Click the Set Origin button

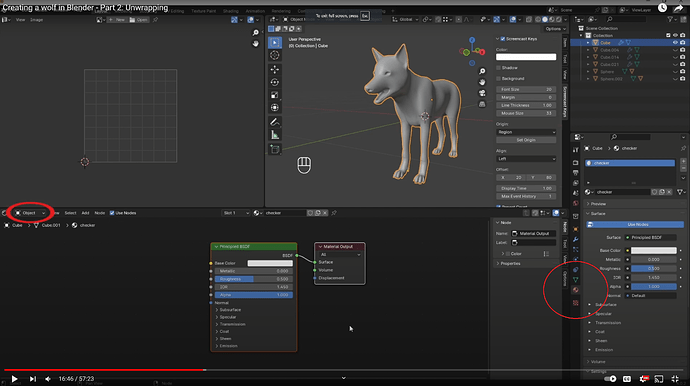(526, 140)
